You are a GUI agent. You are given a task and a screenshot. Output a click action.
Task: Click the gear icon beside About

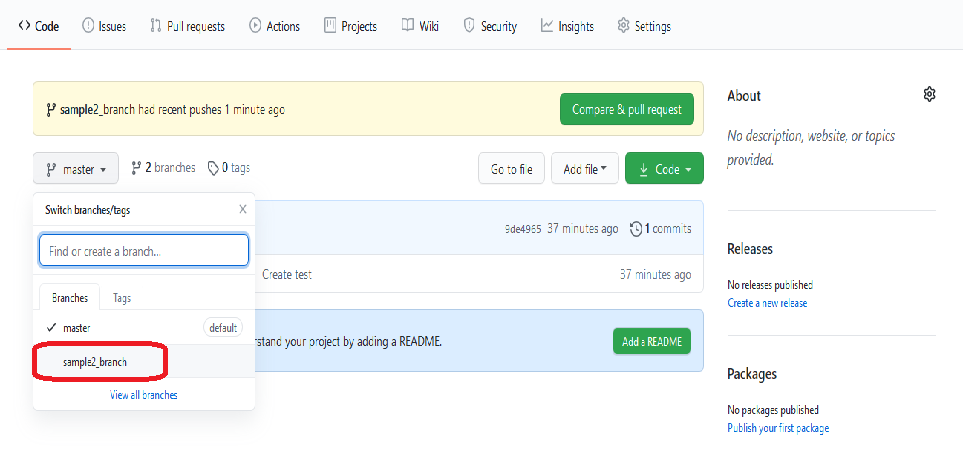click(x=929, y=94)
